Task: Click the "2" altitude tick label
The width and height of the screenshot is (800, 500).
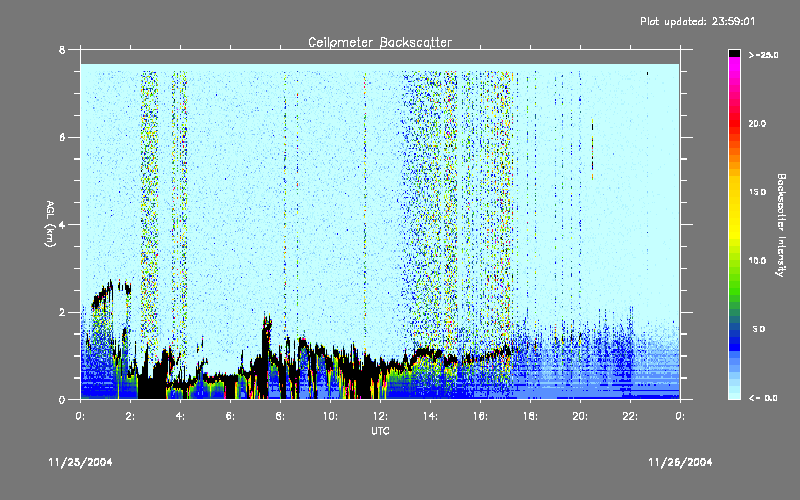Action: (x=62, y=312)
